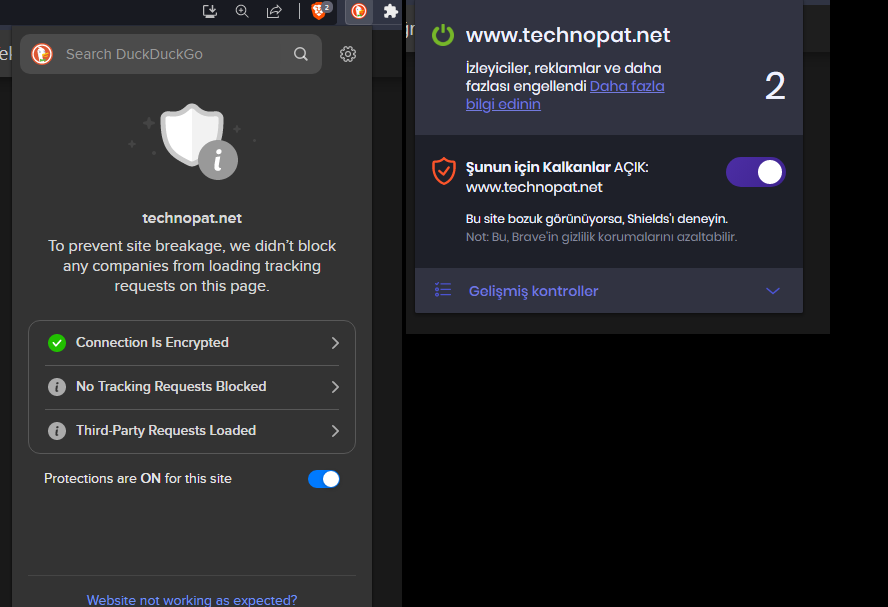The height and width of the screenshot is (607, 888).
Task: Click the list icon beside Gelişmiş kontroller
Action: coord(443,290)
